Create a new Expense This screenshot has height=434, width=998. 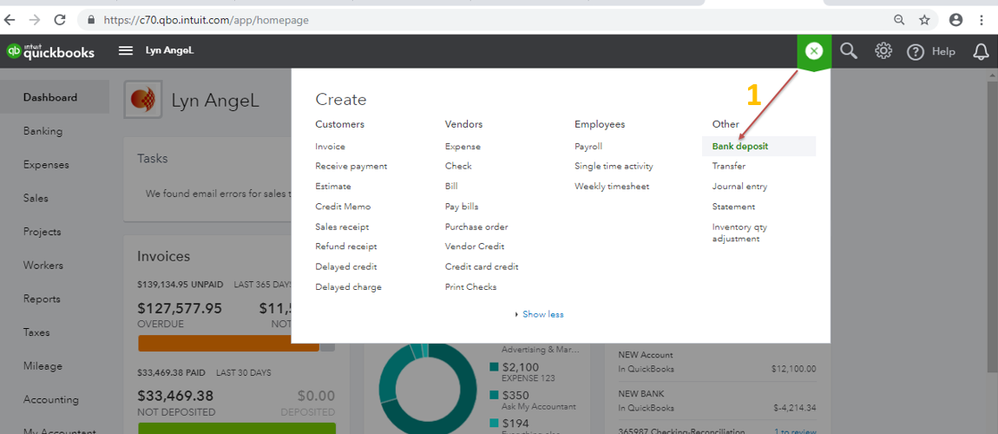(x=463, y=146)
